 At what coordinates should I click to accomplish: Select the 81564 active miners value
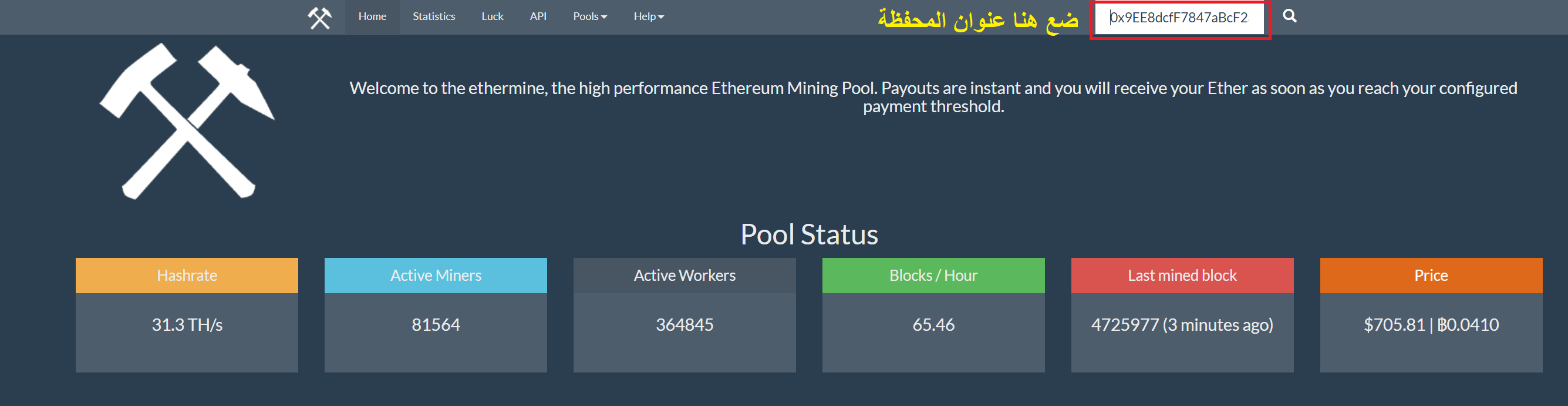[x=436, y=325]
